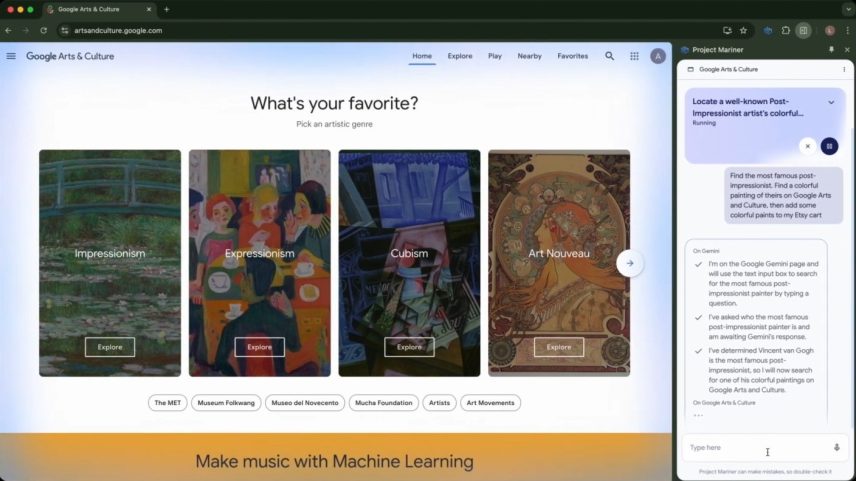
Task: Toggle the browser side panel button
Action: (803, 31)
